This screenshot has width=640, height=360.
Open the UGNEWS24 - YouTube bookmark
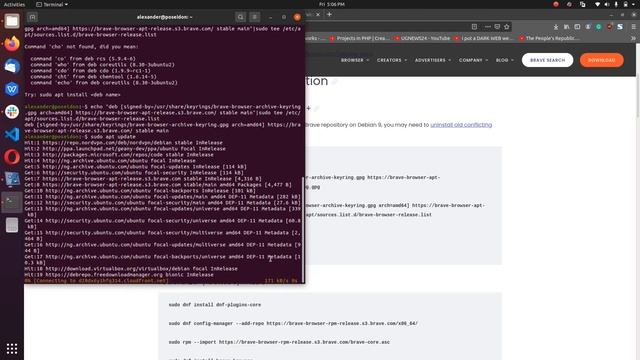coord(422,38)
